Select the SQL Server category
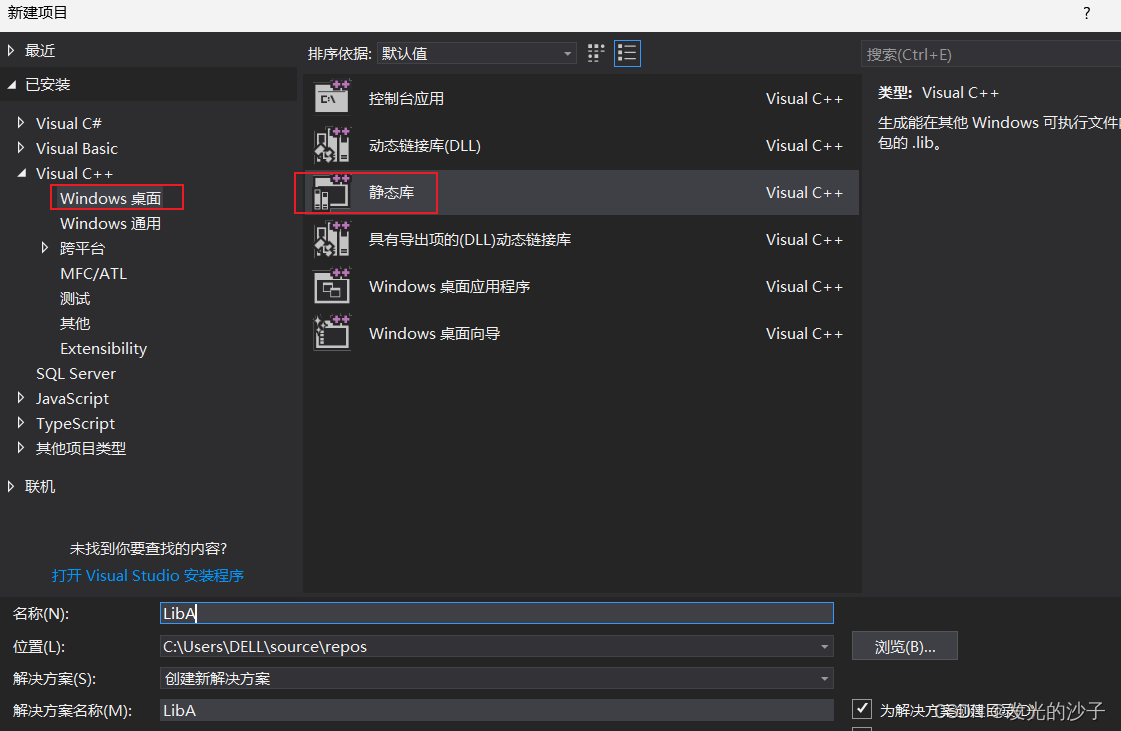Viewport: 1121px width, 731px height. click(76, 373)
